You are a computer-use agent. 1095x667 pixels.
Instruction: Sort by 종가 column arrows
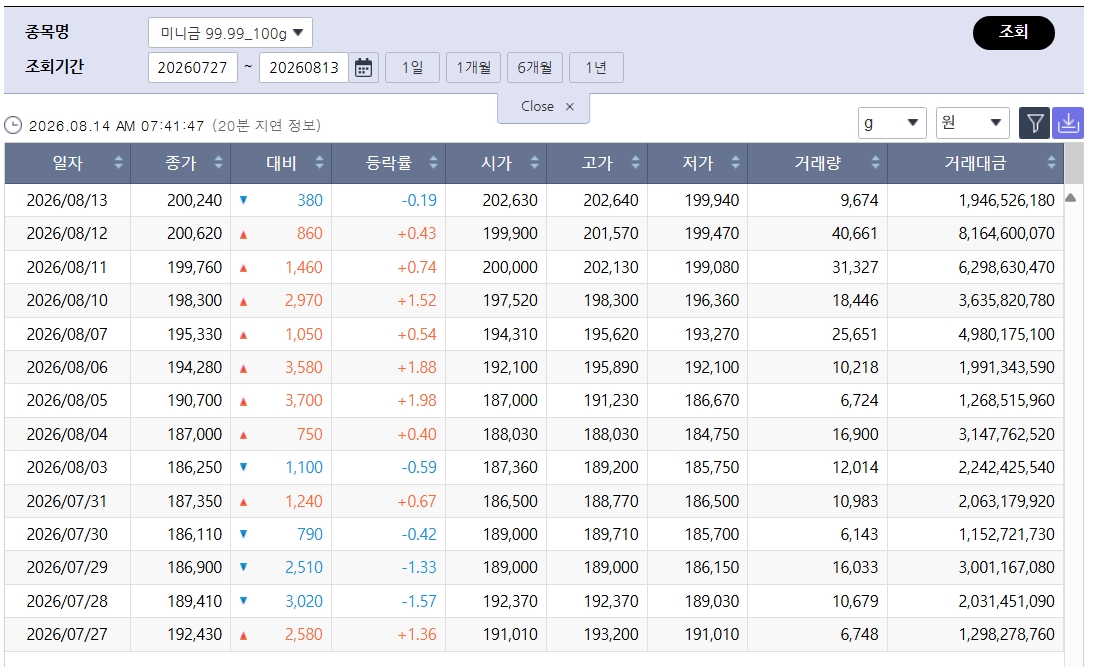click(x=219, y=163)
